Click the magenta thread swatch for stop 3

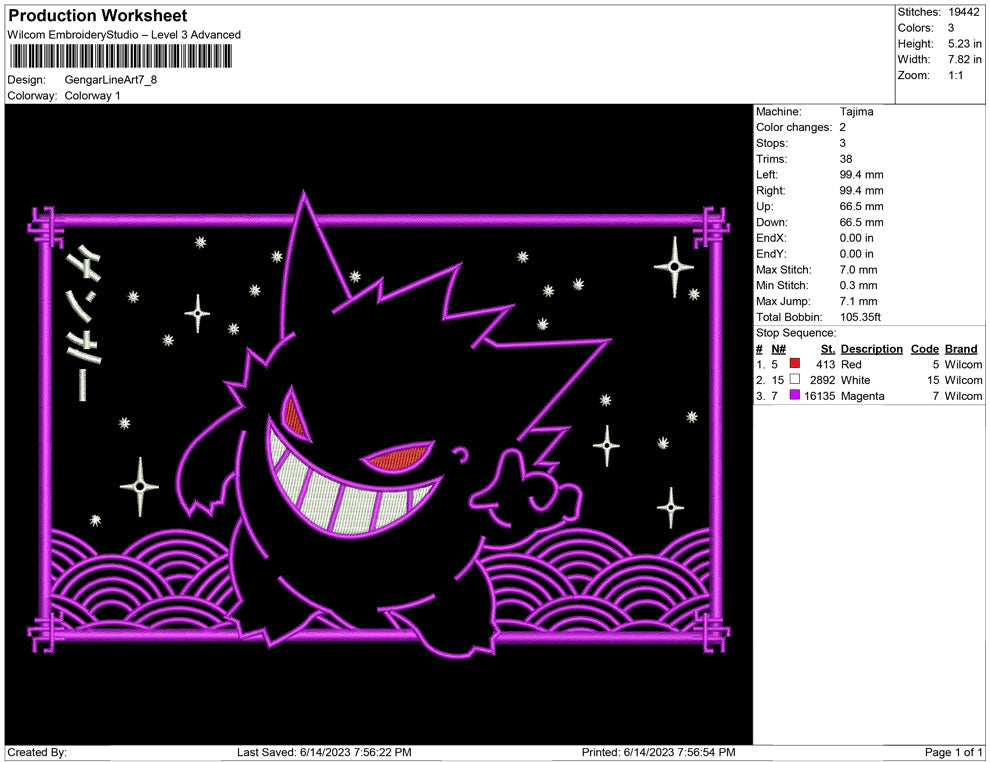pos(793,396)
